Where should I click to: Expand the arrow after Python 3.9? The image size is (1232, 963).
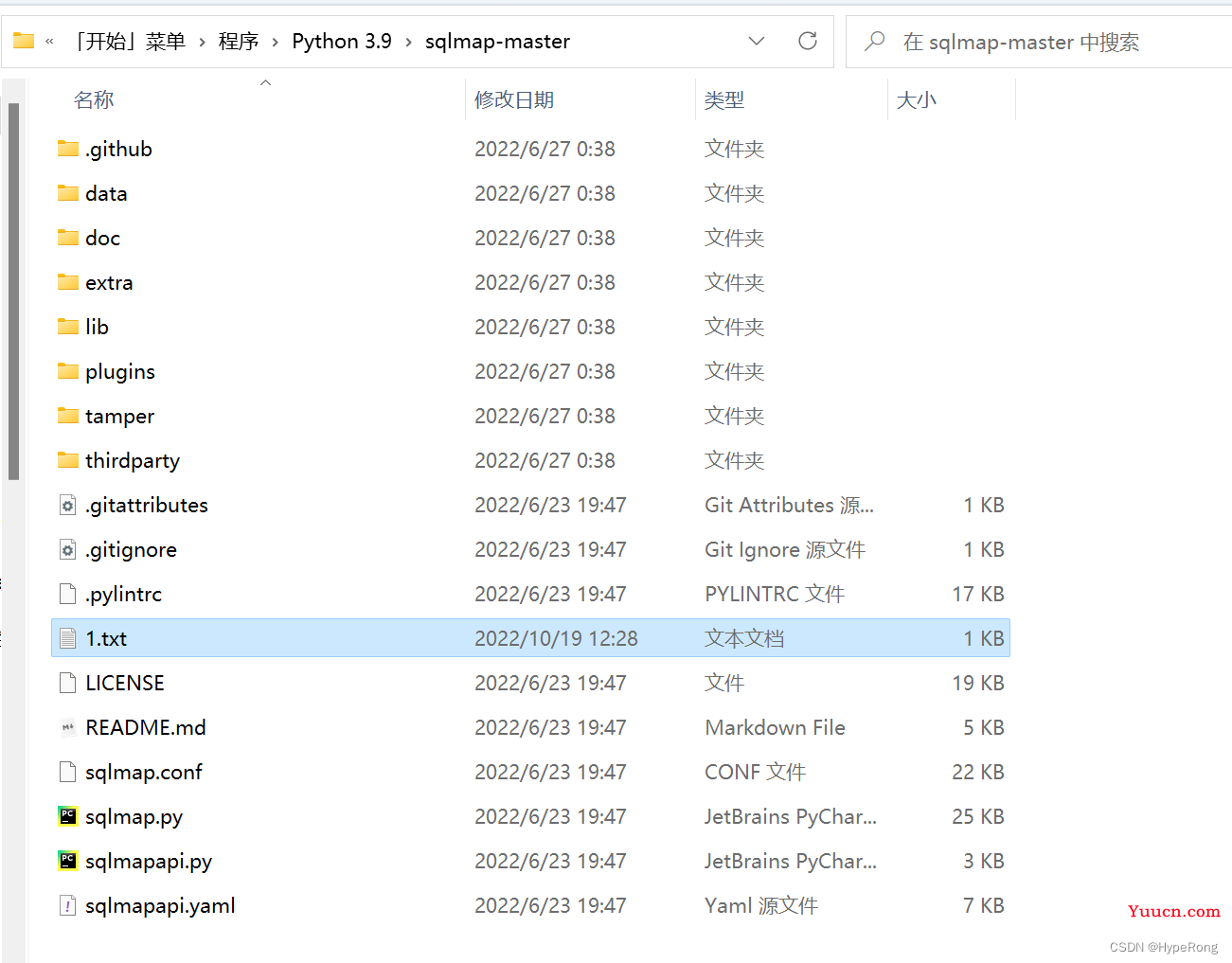[x=409, y=42]
